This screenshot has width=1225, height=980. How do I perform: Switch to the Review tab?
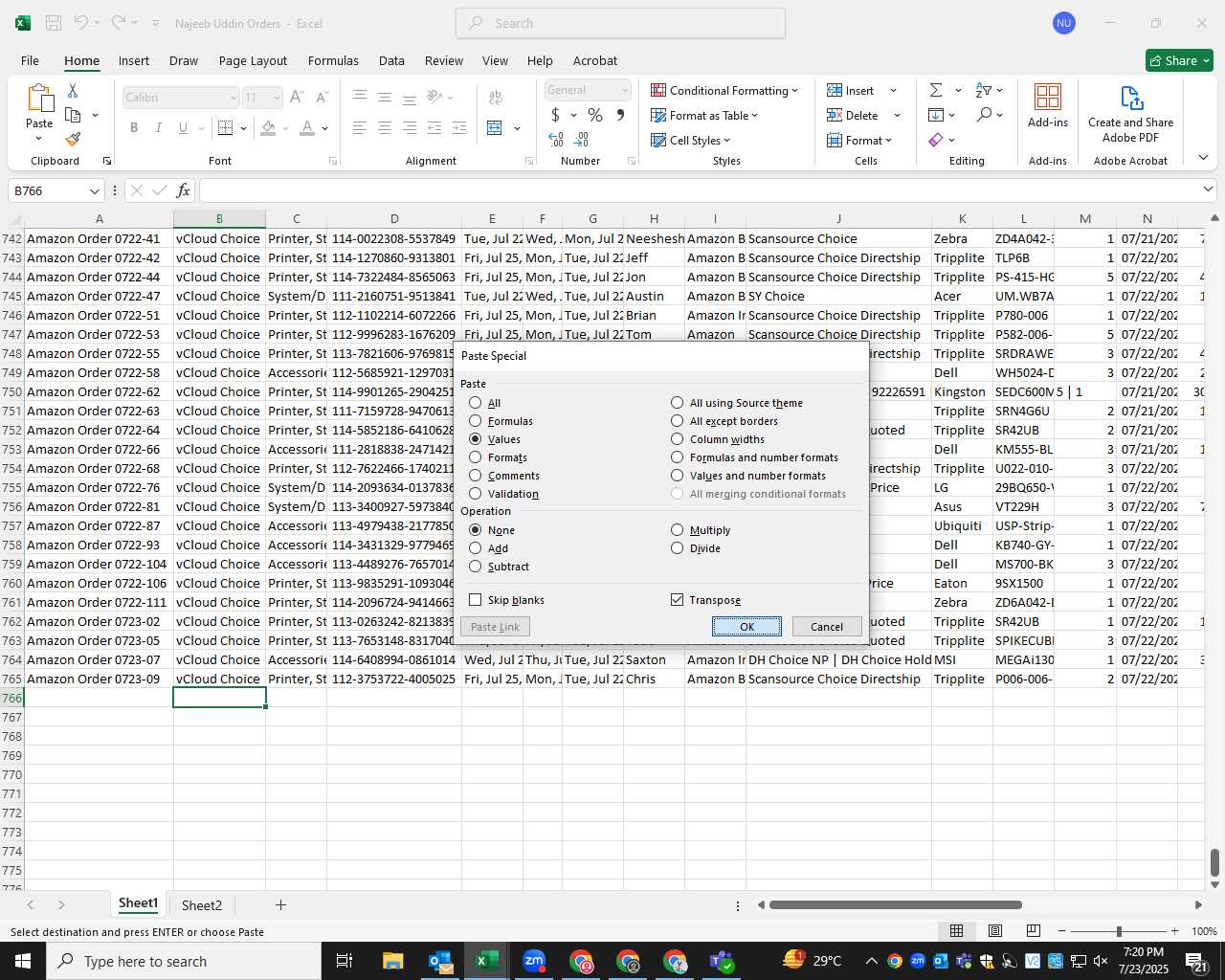click(x=444, y=60)
